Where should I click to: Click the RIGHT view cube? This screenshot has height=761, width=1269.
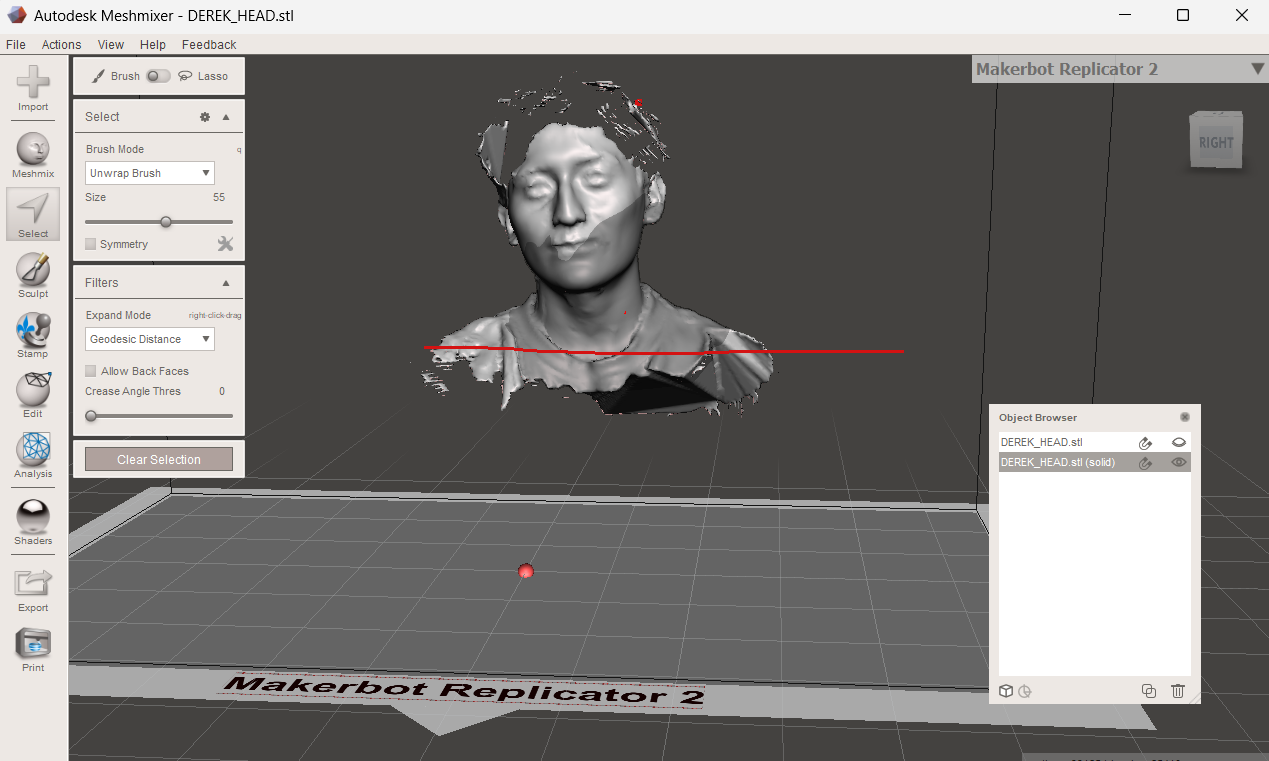coord(1216,141)
